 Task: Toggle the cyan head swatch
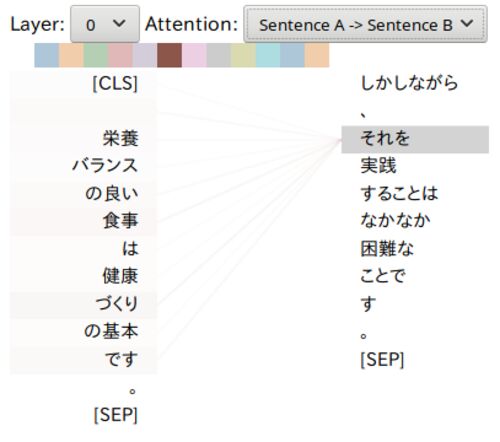point(268,55)
